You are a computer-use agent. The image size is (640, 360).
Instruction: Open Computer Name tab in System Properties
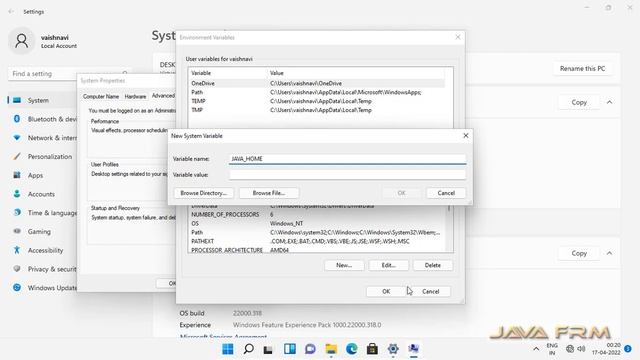coord(101,97)
